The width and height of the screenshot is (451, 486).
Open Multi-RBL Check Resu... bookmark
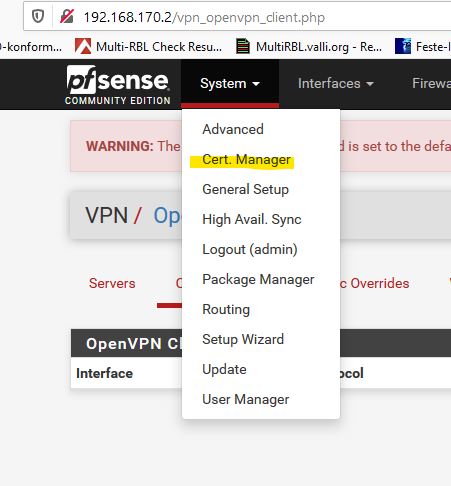(x=148, y=47)
